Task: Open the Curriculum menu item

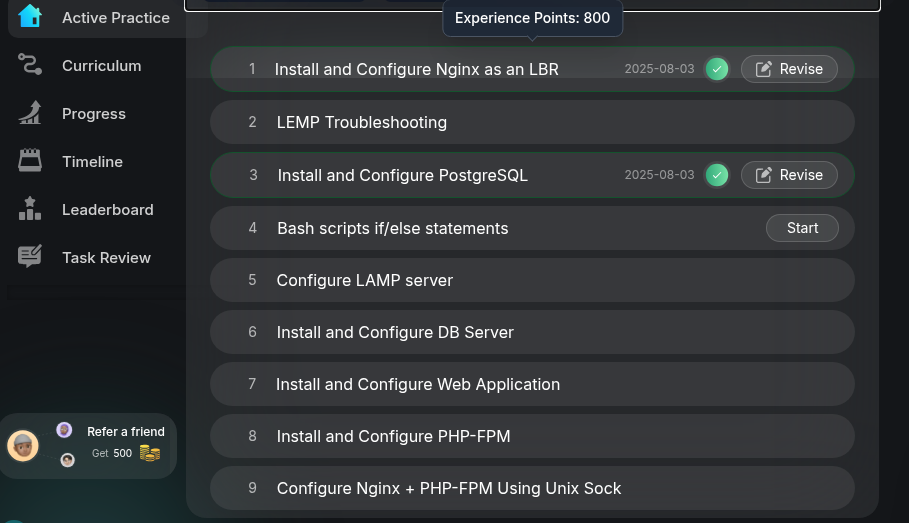Action: [x=101, y=65]
